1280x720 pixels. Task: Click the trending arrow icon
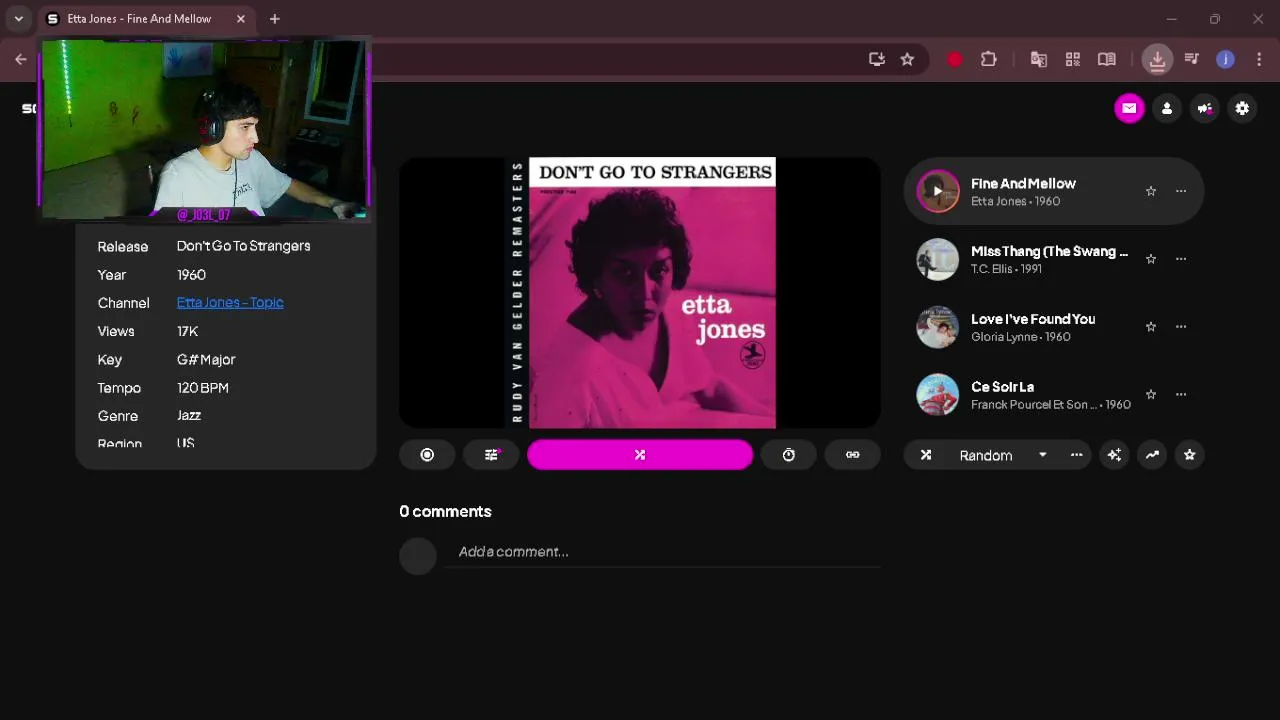coord(1152,455)
